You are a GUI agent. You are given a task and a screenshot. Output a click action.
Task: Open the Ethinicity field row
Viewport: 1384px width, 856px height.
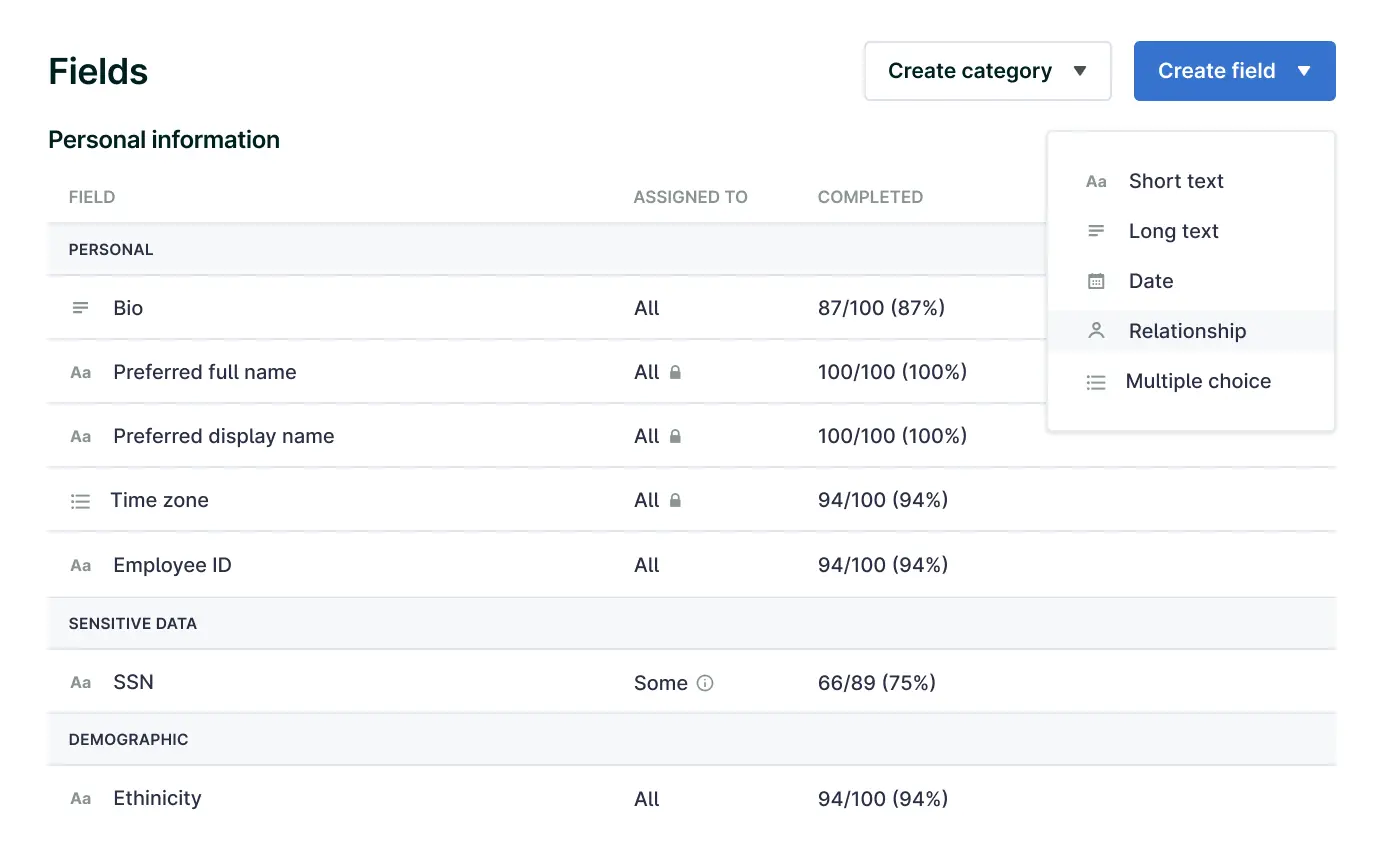(157, 798)
